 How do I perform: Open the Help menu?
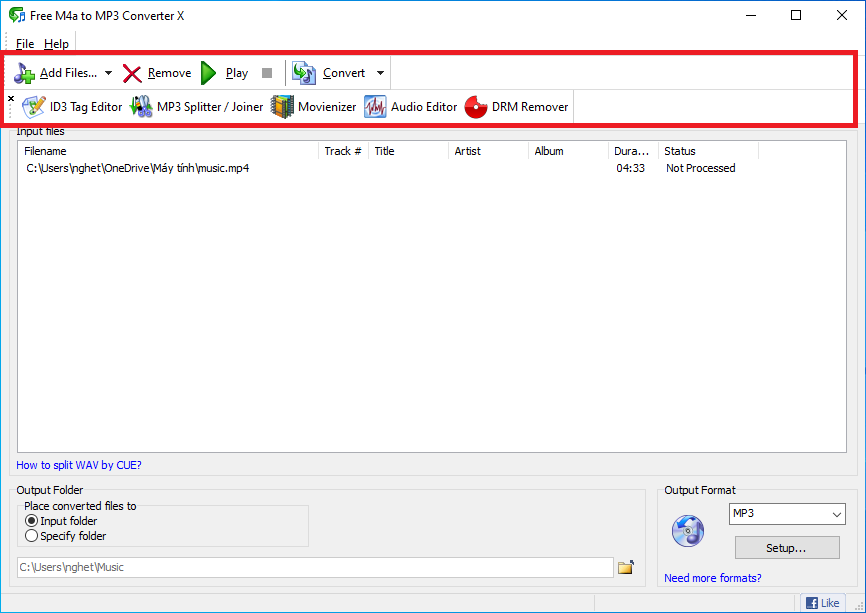57,44
